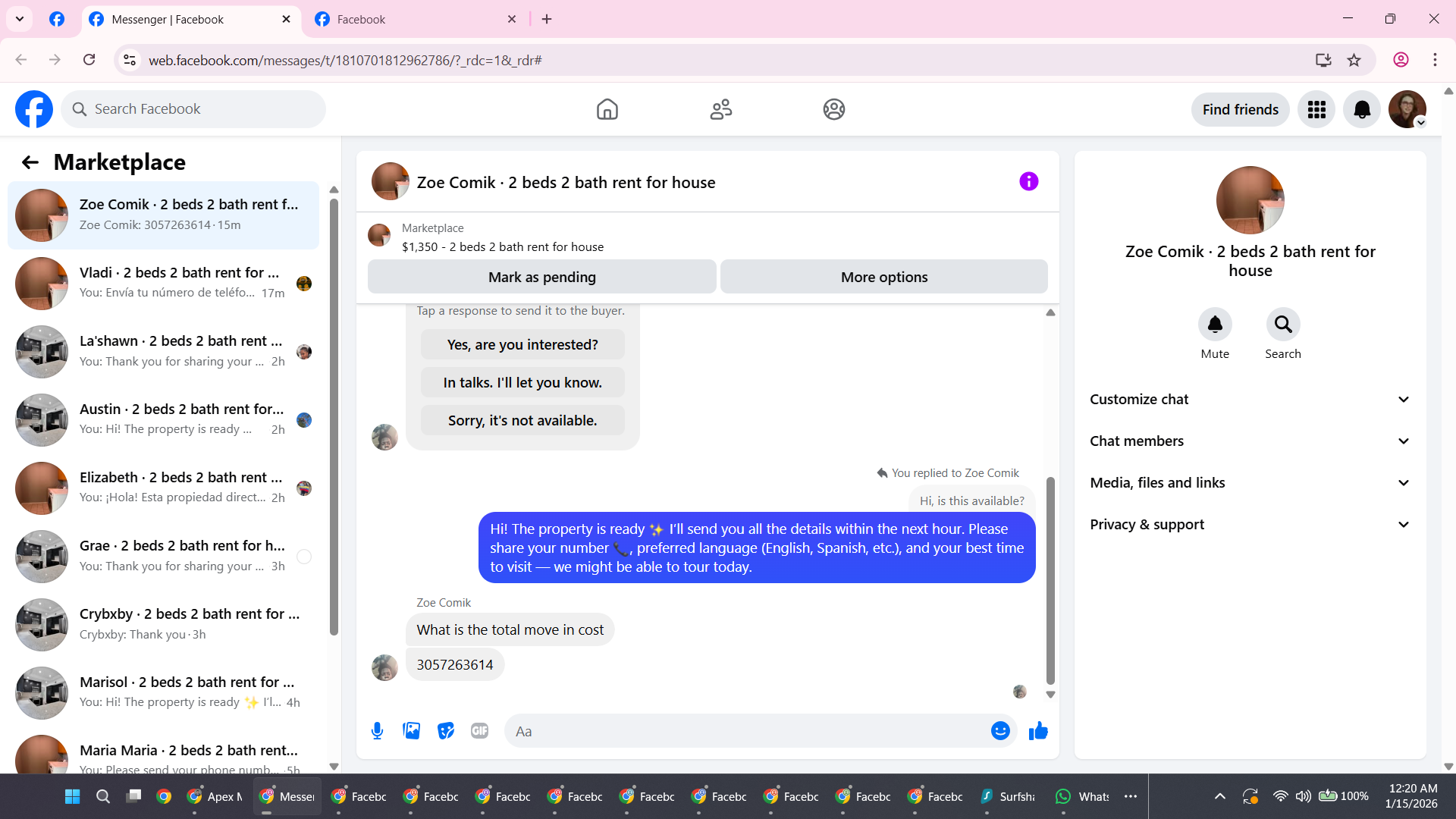The height and width of the screenshot is (819, 1456).
Task: Click the Find friends button
Action: (1240, 110)
